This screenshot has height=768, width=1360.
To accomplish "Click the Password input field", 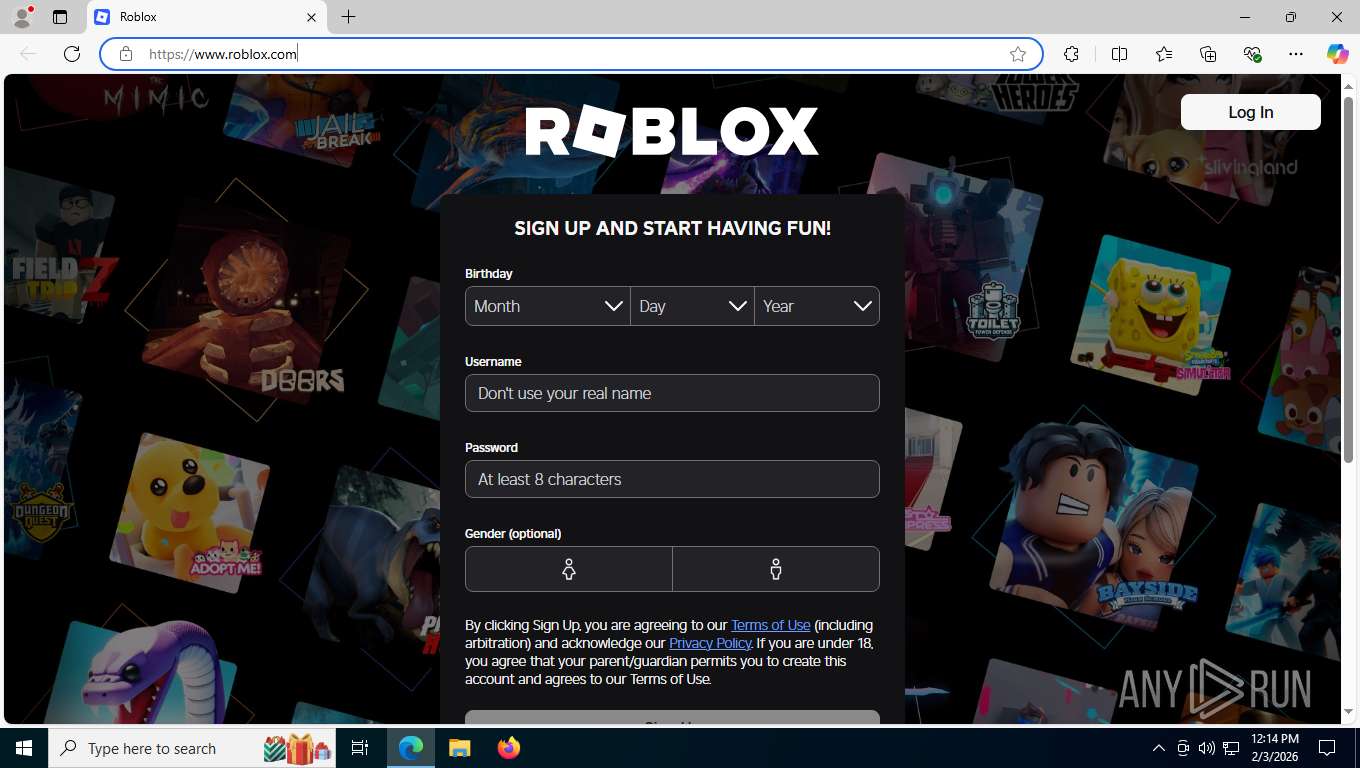I will 672,479.
